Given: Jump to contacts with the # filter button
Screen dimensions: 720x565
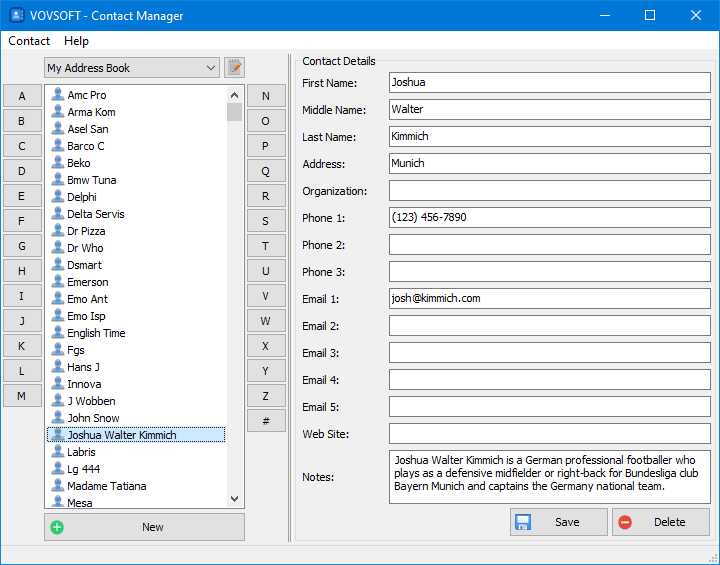Looking at the screenshot, I should (265, 421).
